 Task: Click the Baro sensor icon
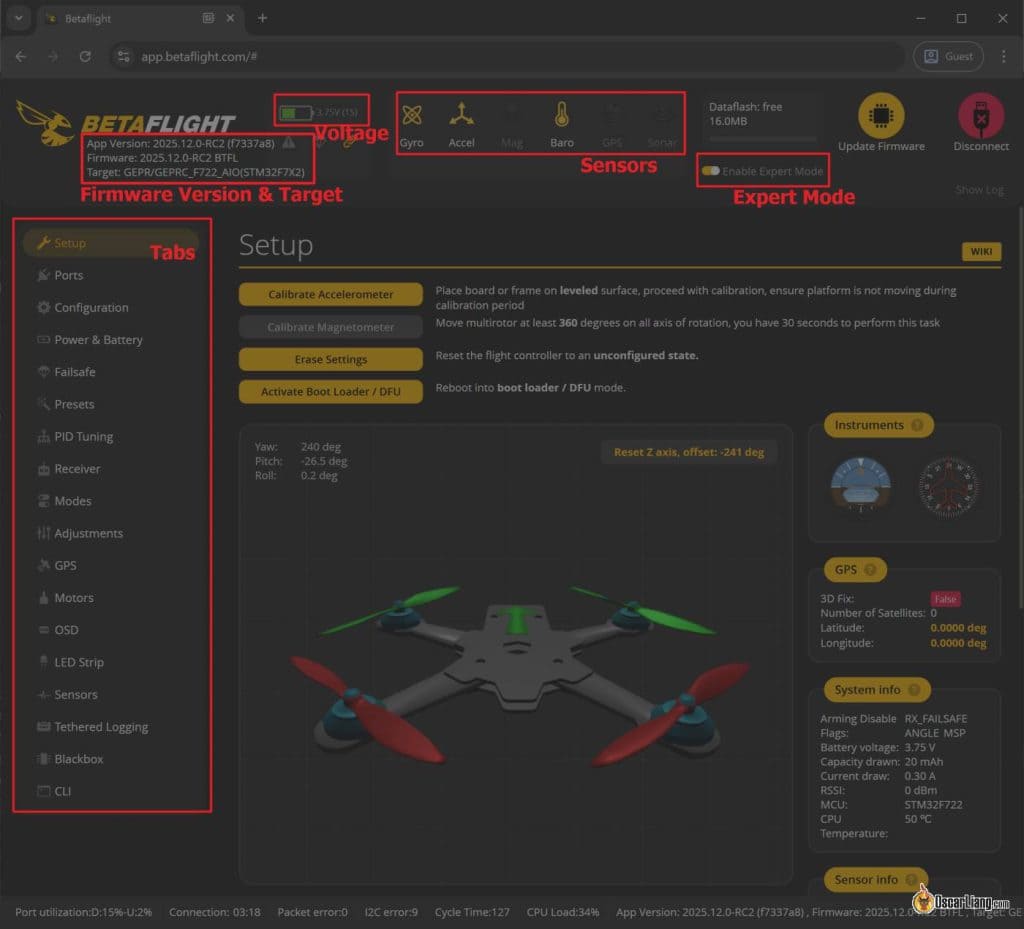coord(562,115)
